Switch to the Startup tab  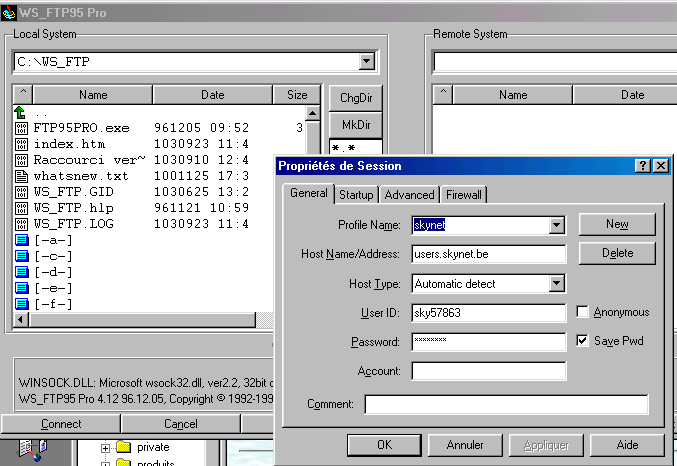(356, 195)
